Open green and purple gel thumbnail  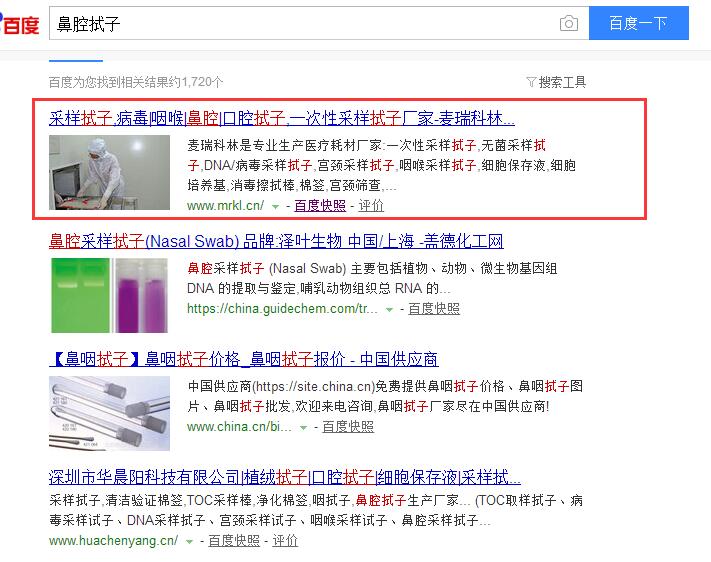tap(109, 295)
